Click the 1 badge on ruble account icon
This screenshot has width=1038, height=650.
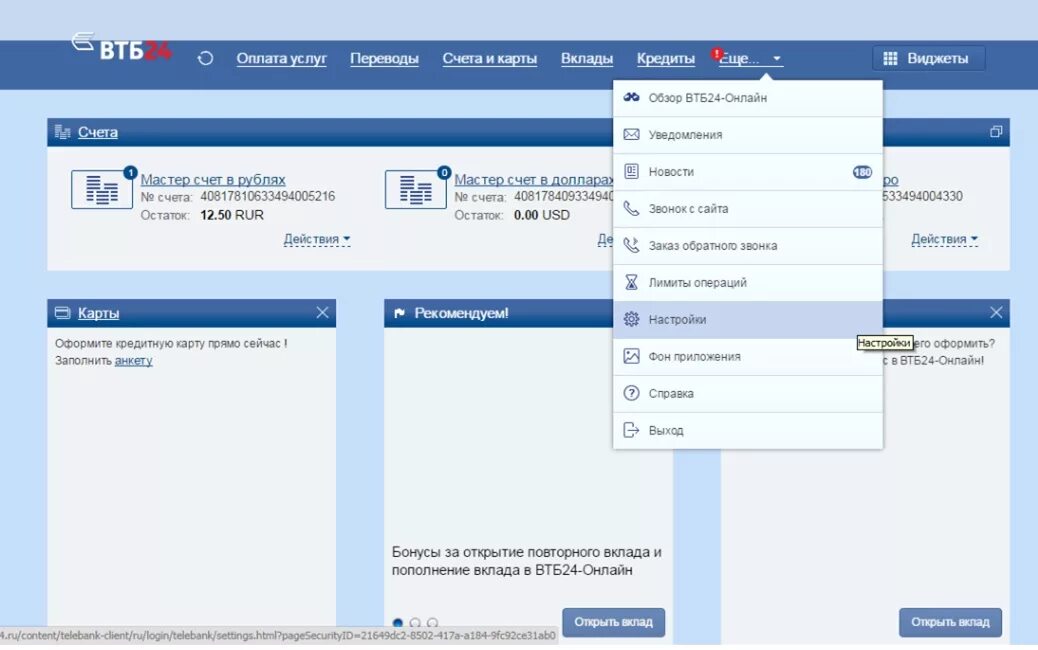(130, 173)
